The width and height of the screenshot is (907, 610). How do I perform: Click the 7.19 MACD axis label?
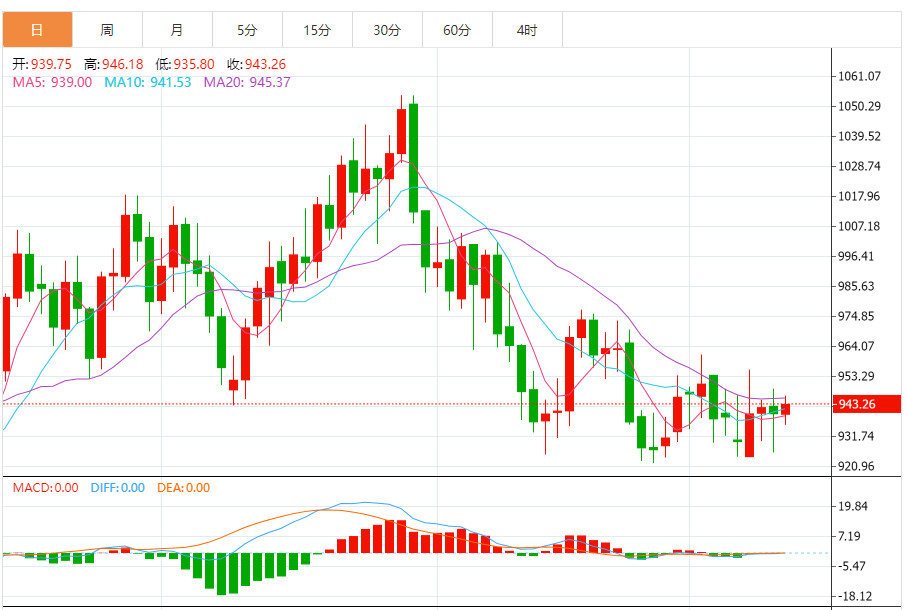pos(849,537)
